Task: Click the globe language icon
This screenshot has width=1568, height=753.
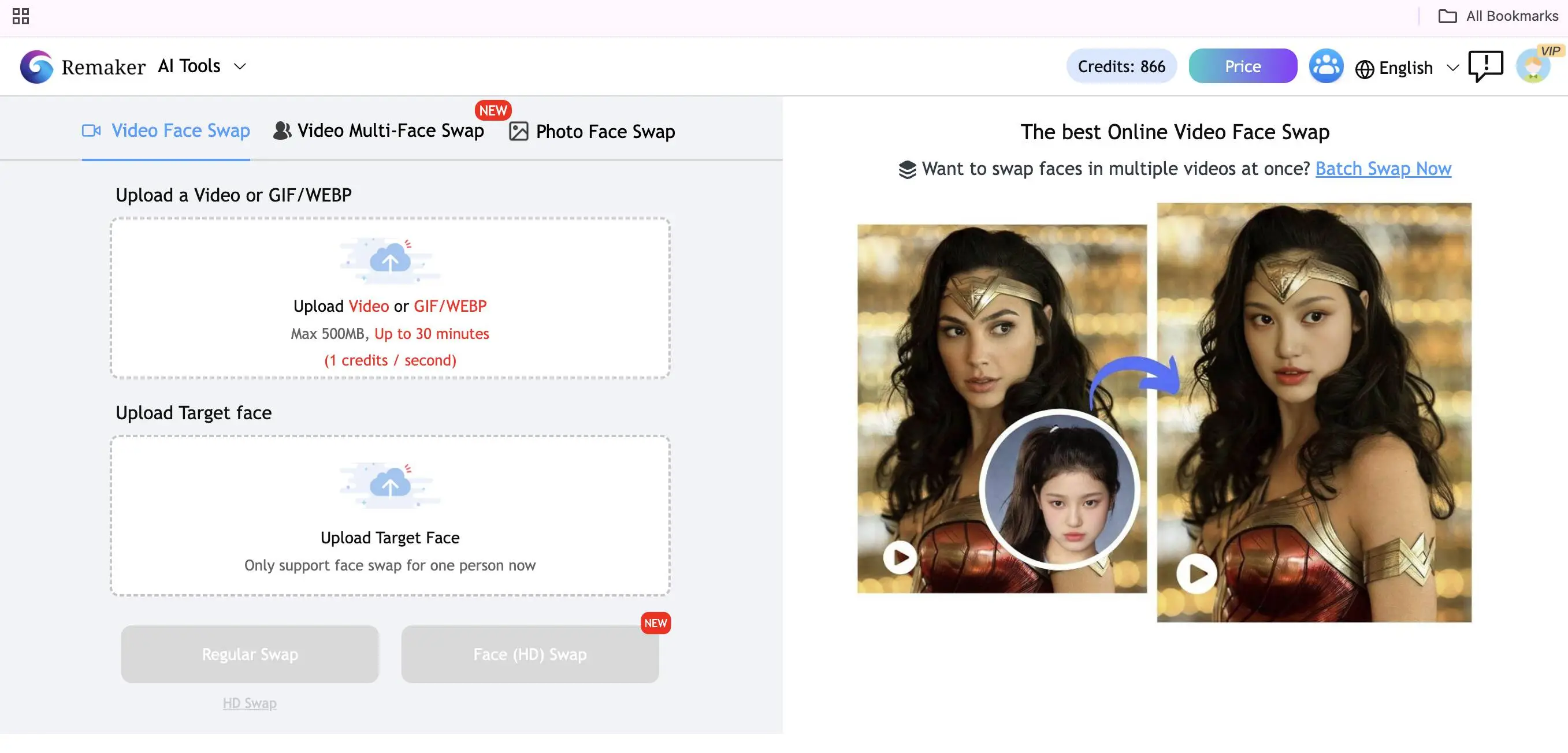Action: click(1364, 69)
